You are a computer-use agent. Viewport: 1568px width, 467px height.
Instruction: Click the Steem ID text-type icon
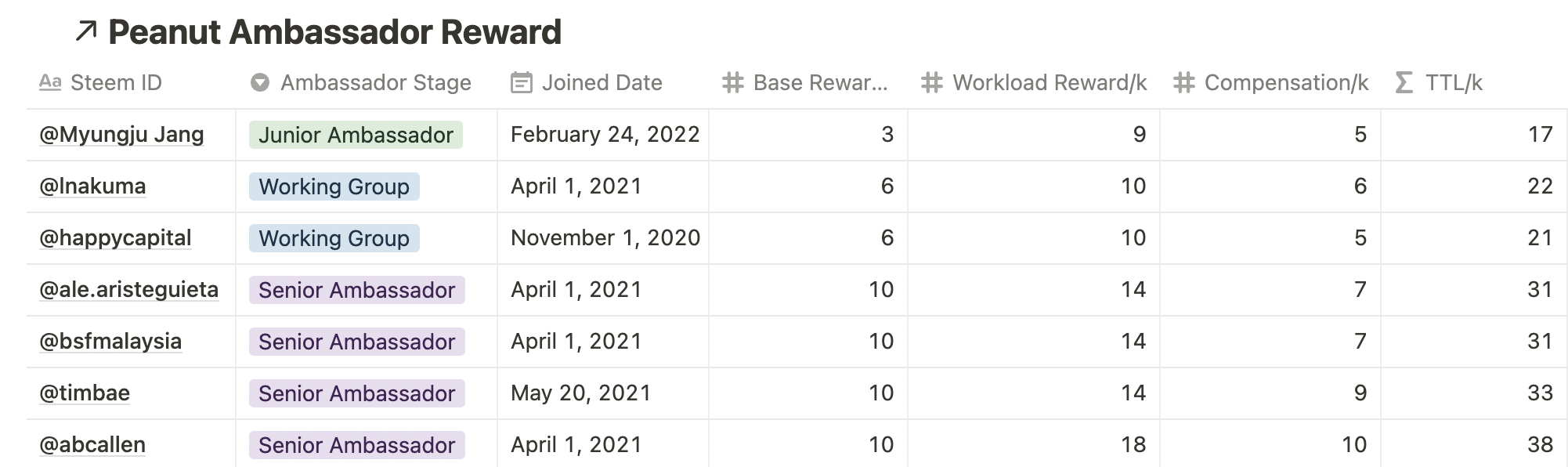tap(50, 82)
